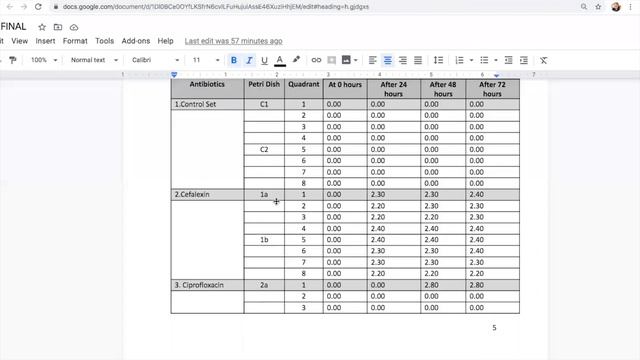The height and width of the screenshot is (360, 640).
Task: Insert an image
Action: 346,60
